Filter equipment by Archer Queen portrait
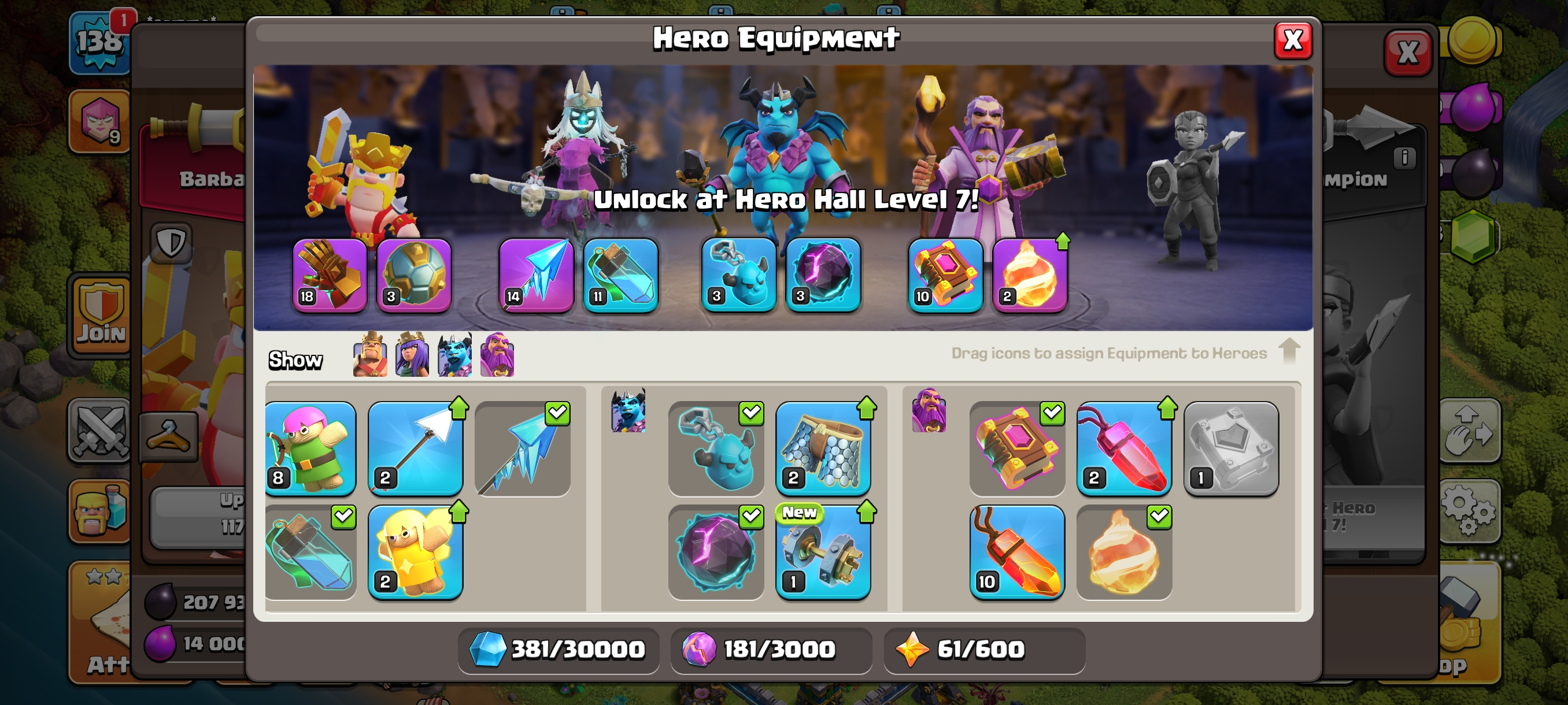The image size is (1568, 705). point(412,355)
